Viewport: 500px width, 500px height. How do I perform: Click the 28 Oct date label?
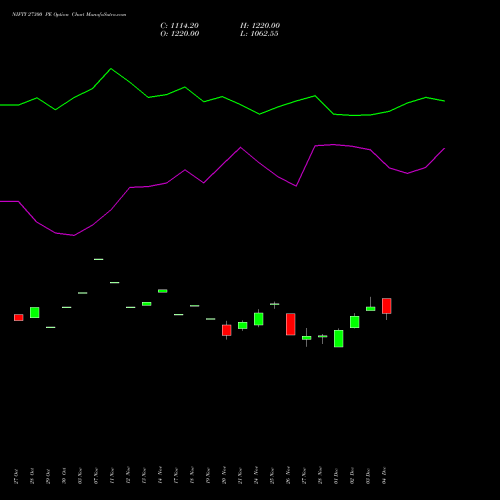[32, 476]
